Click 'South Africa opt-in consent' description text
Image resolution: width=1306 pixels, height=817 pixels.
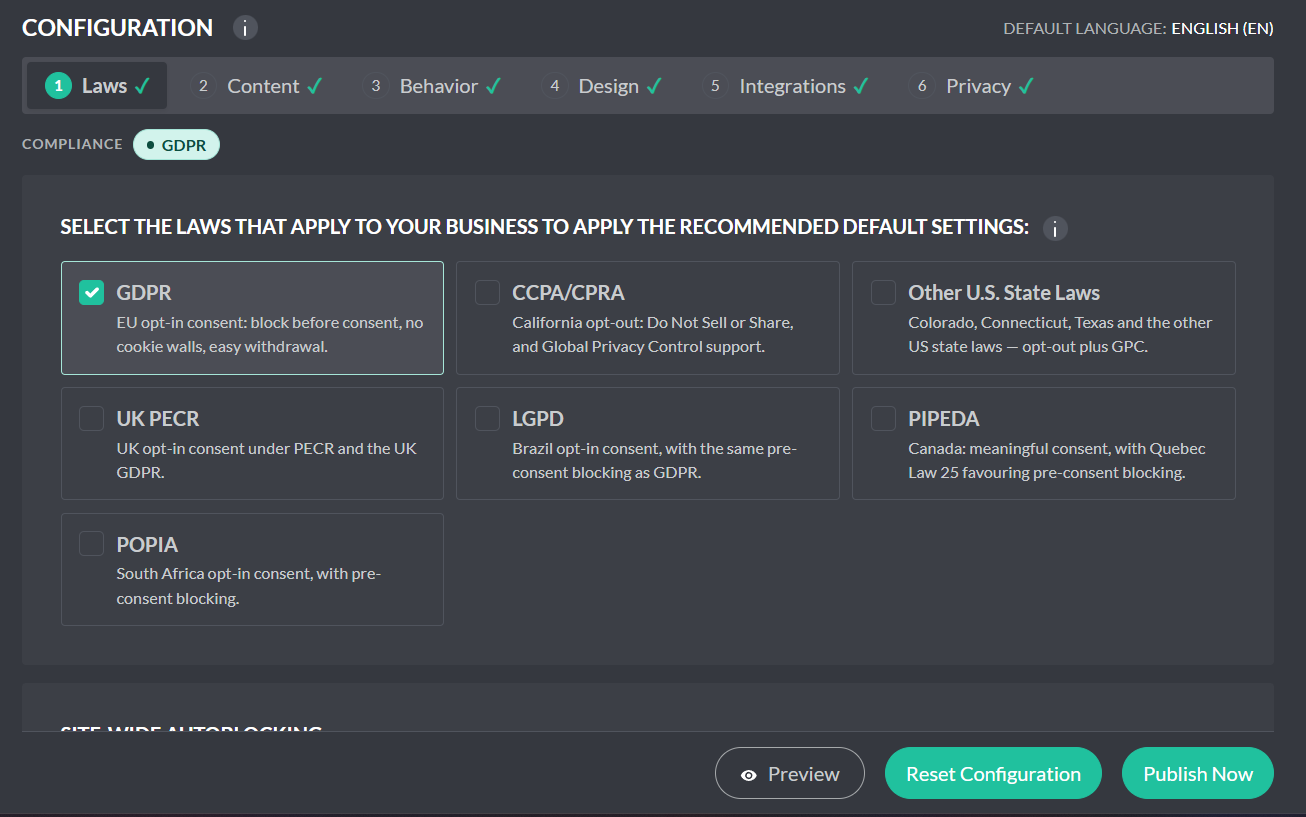[249, 586]
